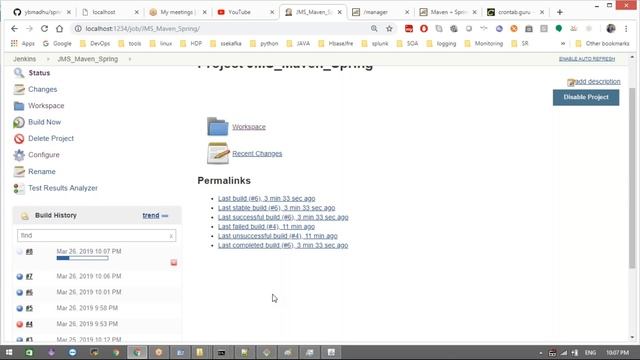Screen dimensions: 640x360
Task: Click the Configure gear icon
Action: click(x=19, y=155)
